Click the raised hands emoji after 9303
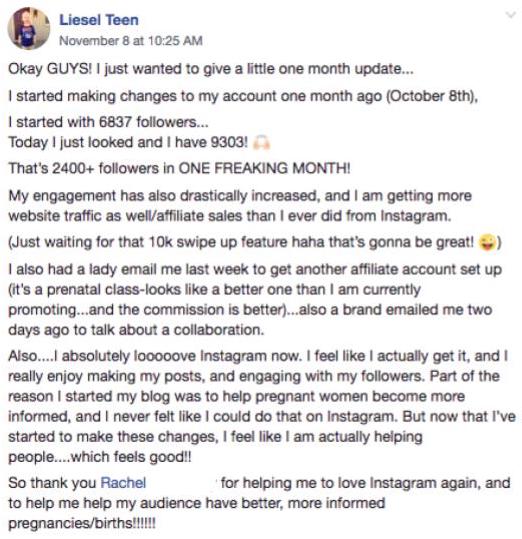The height and width of the screenshot is (539, 522). pyautogui.click(x=262, y=142)
